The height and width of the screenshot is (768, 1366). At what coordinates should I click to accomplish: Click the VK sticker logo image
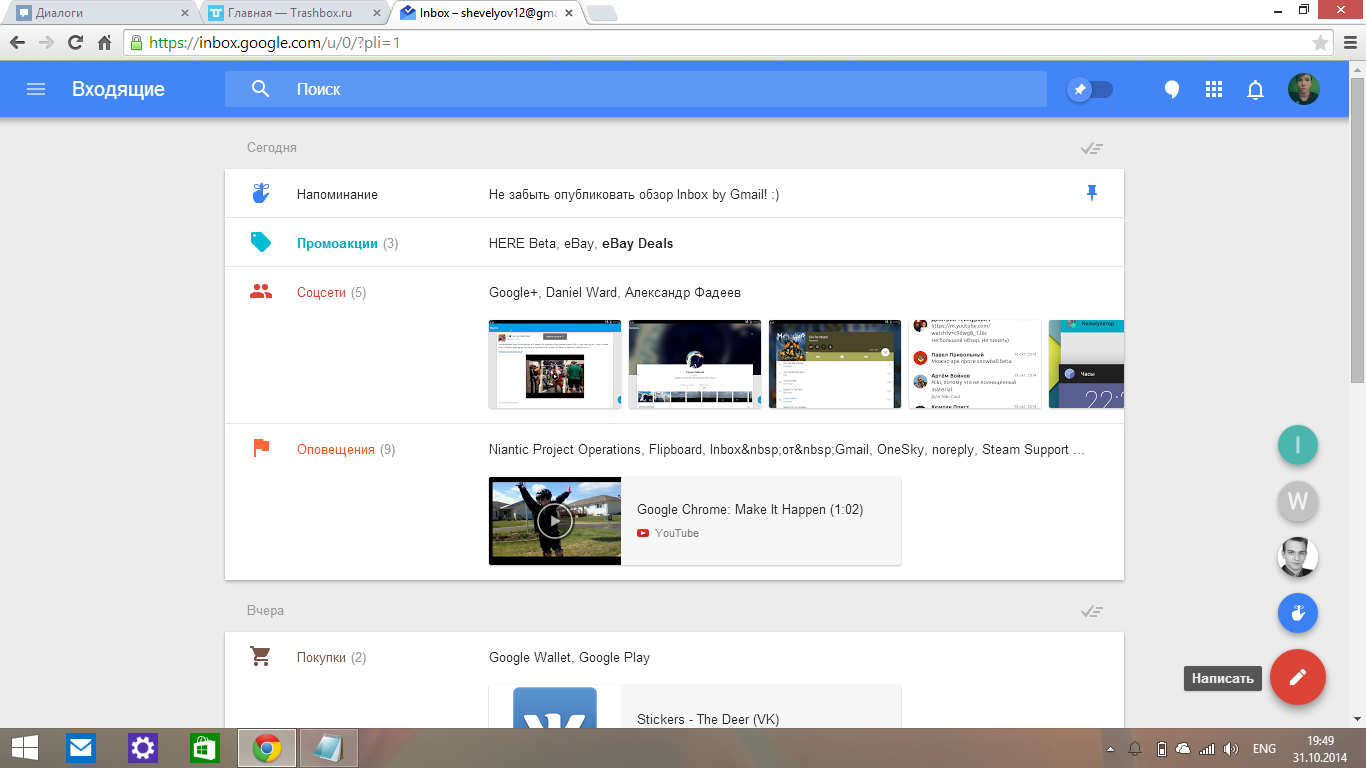click(555, 707)
